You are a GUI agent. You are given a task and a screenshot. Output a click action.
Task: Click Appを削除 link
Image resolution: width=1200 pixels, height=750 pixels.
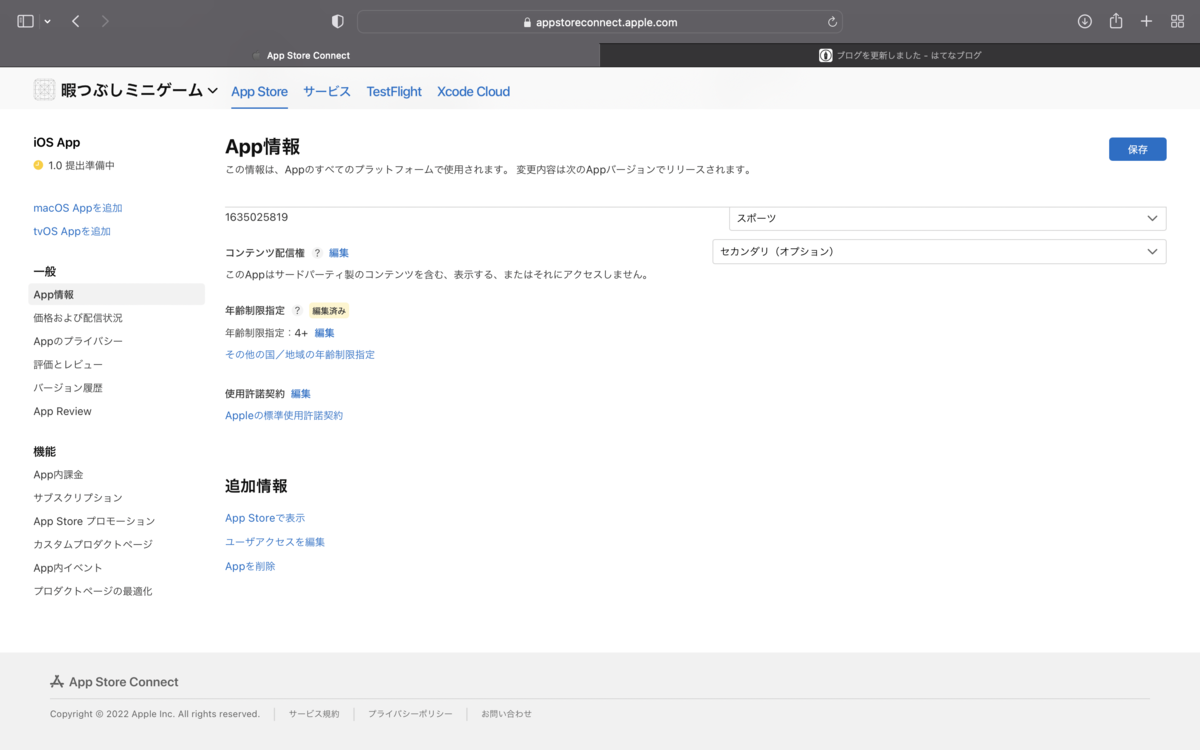(250, 566)
